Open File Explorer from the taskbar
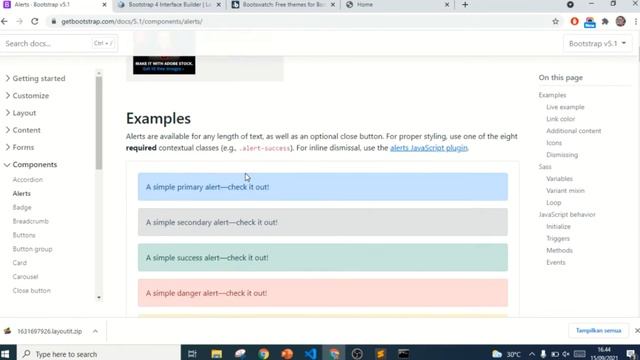The width and height of the screenshot is (640, 360). click(x=216, y=354)
